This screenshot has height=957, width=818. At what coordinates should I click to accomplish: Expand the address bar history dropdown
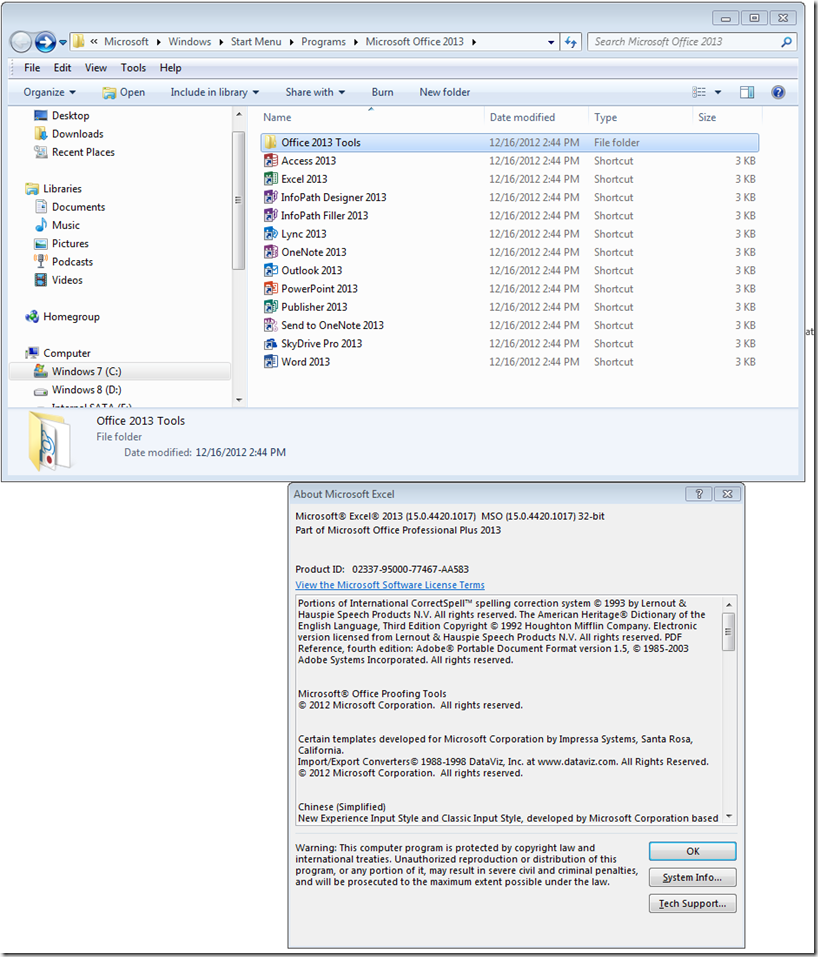[551, 42]
